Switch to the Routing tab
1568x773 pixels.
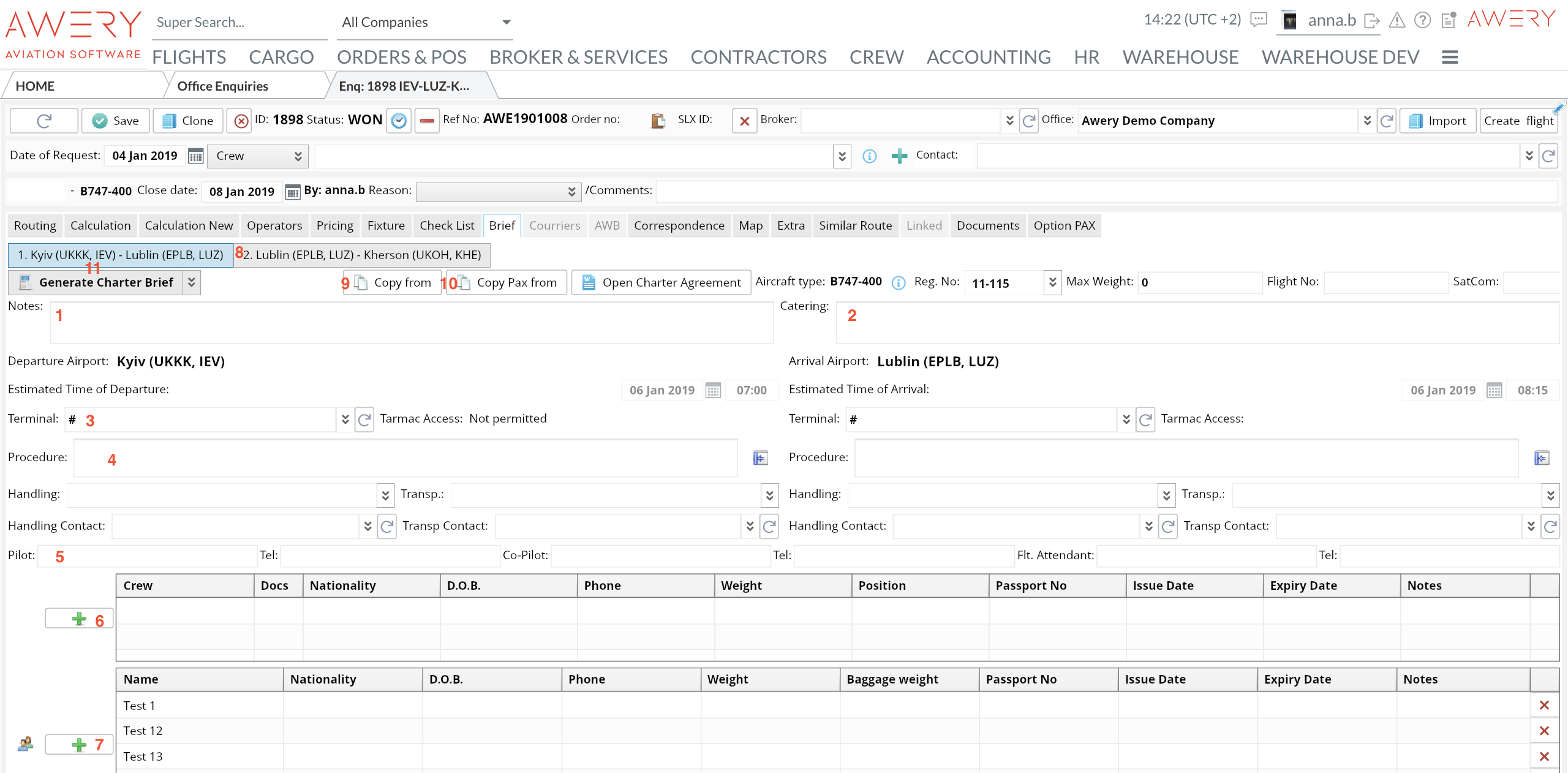[35, 225]
